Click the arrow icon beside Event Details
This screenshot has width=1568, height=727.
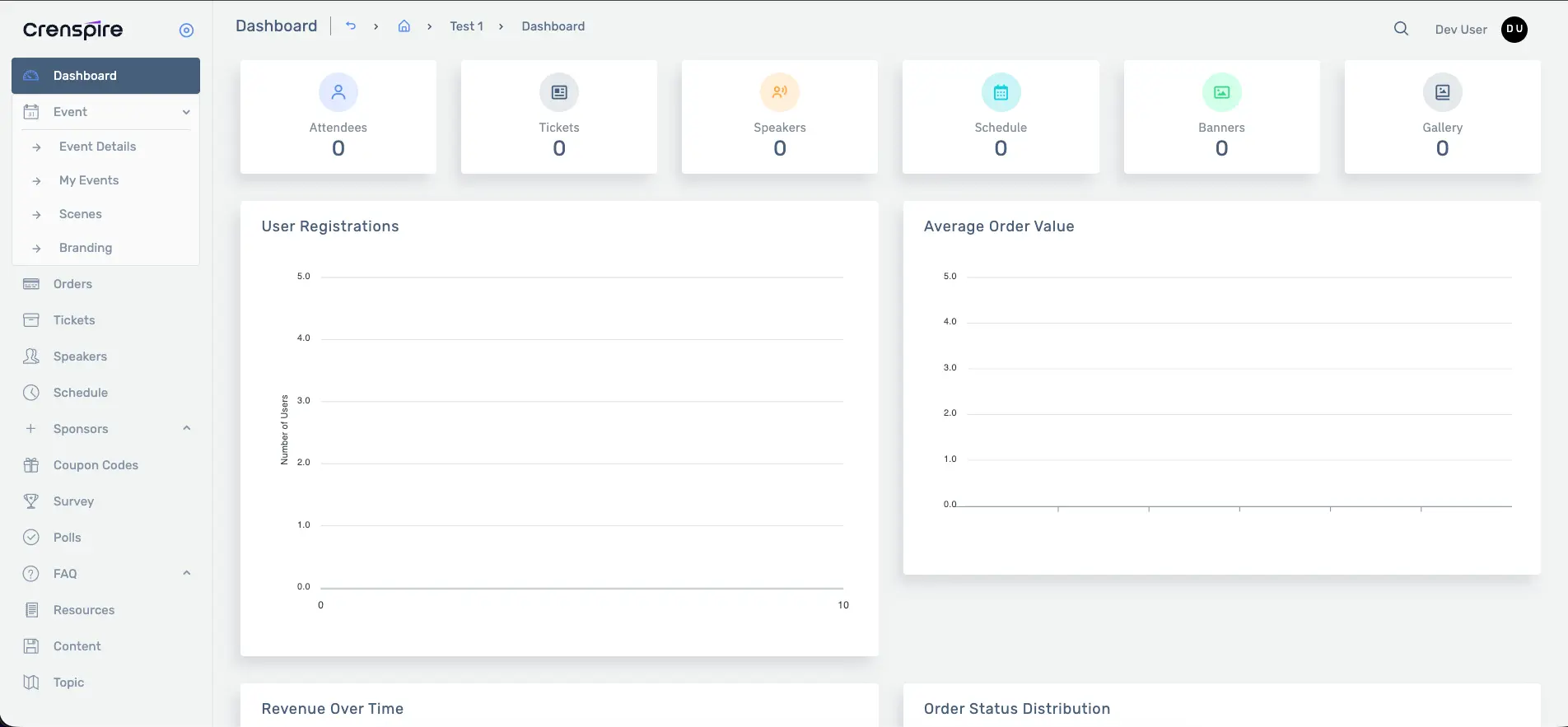36,147
